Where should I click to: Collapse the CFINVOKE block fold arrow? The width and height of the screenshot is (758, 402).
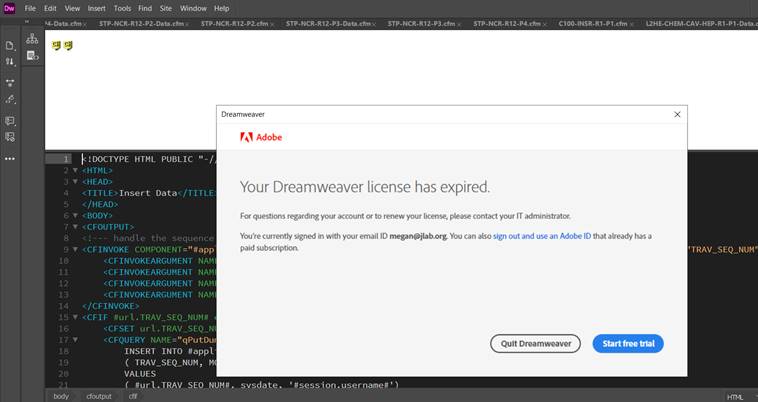click(x=74, y=249)
